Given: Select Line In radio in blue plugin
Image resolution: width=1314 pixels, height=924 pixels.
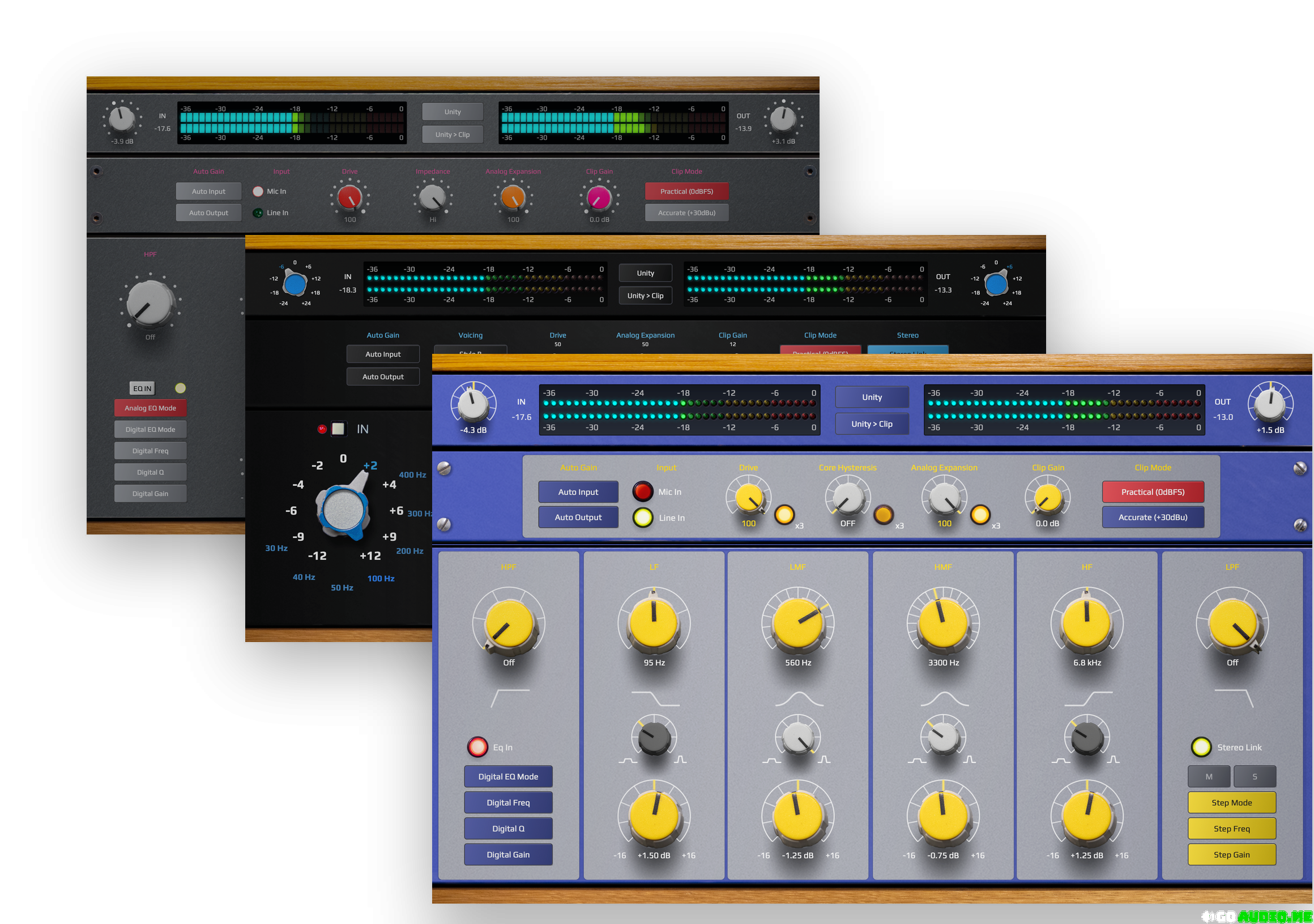Looking at the screenshot, I should pyautogui.click(x=643, y=517).
